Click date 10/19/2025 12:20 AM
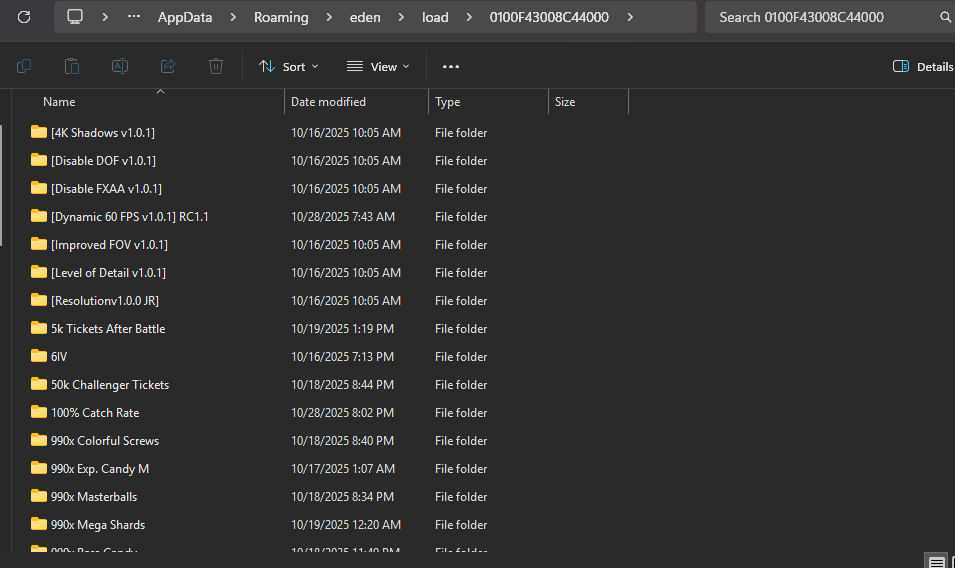This screenshot has width=955, height=568. [x=346, y=525]
